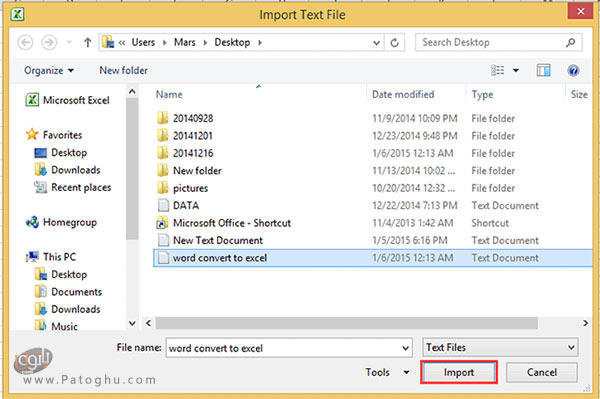The width and height of the screenshot is (600, 399).
Task: Open the recent pages history dropdown
Action: click(x=69, y=42)
